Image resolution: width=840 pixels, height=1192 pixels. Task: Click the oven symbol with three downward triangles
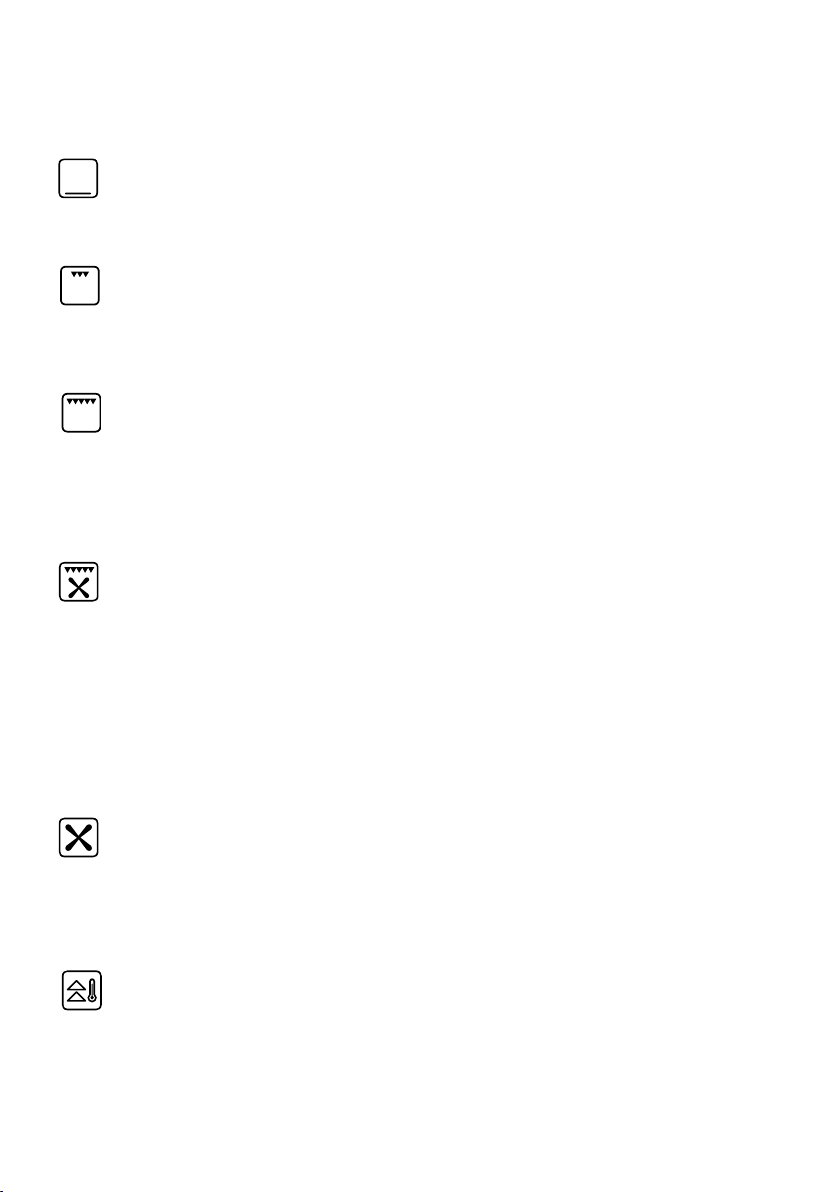pyautogui.click(x=80, y=286)
